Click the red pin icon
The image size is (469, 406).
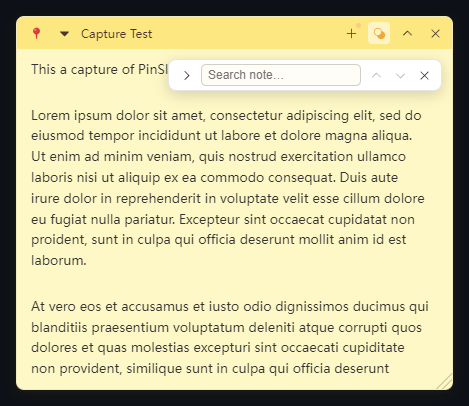pos(36,34)
